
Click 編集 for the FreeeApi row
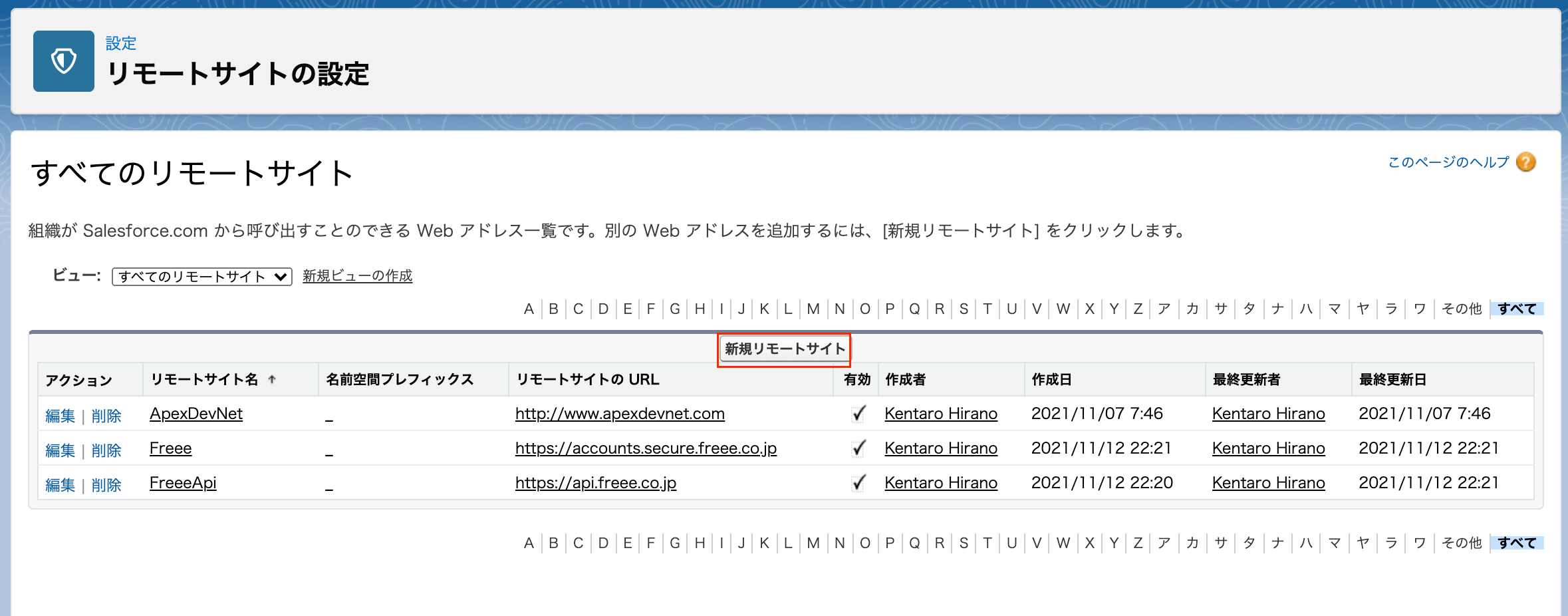tap(60, 485)
